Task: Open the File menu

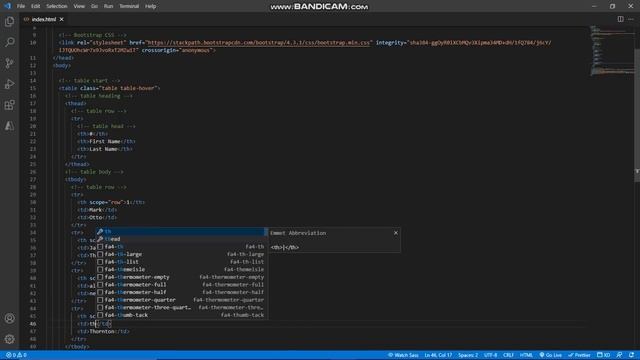Action: click(x=21, y=6)
